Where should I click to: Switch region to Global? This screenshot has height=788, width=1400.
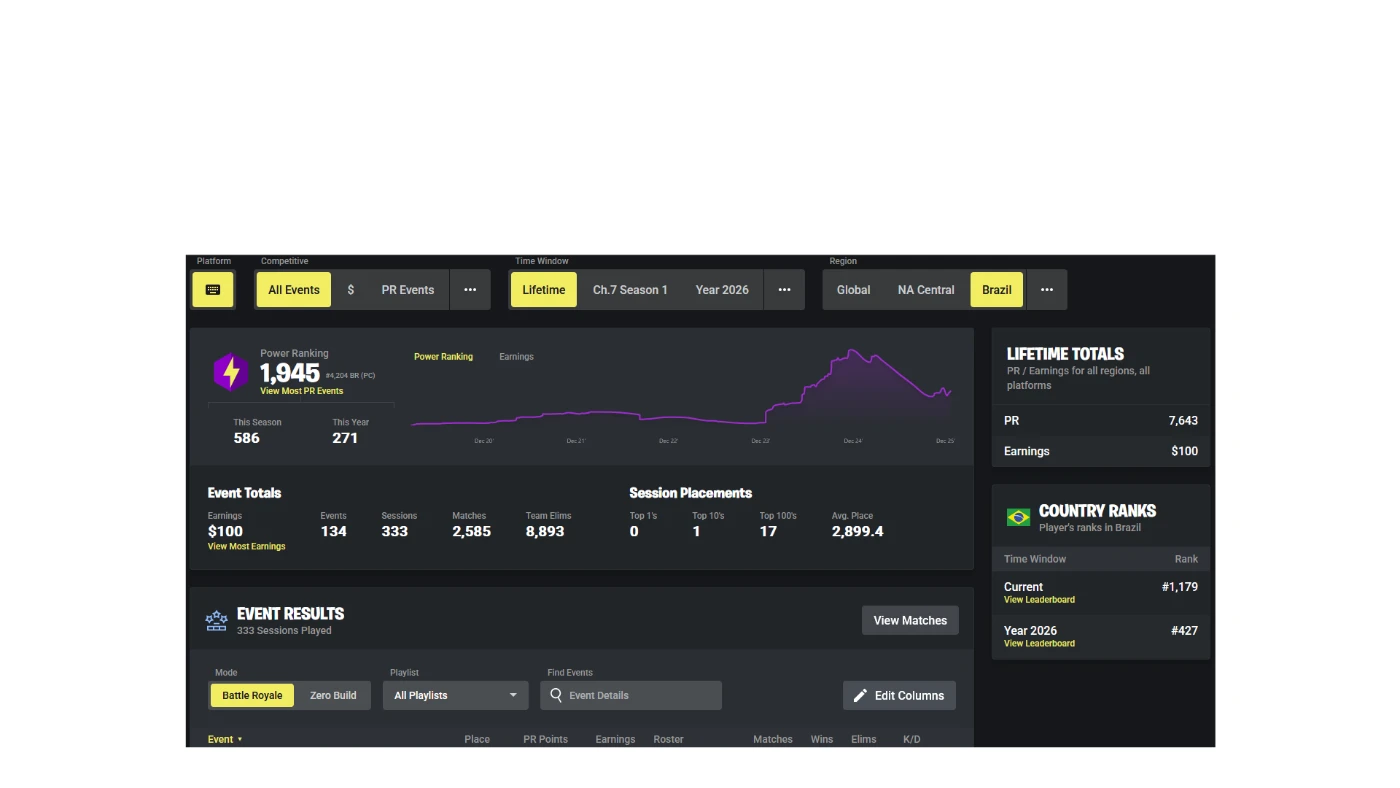853,290
